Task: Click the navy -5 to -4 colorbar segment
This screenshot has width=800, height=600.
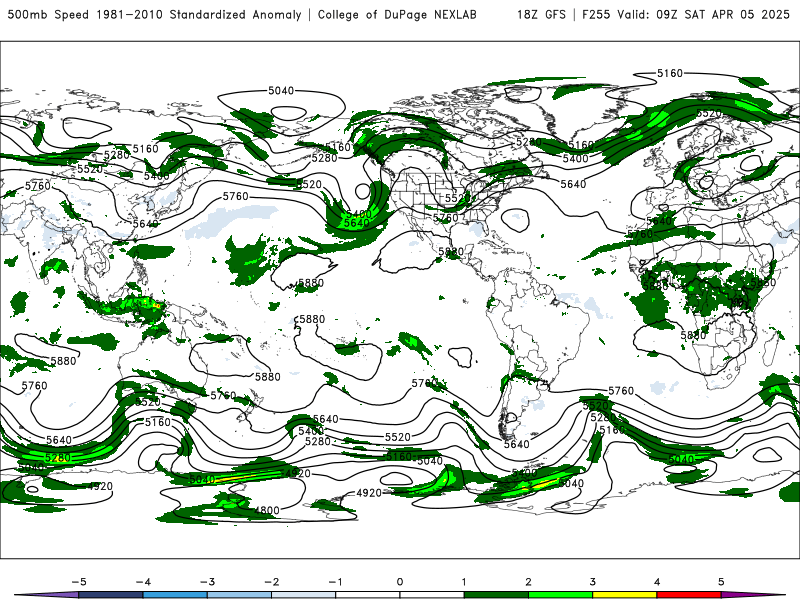Action: tap(111, 595)
